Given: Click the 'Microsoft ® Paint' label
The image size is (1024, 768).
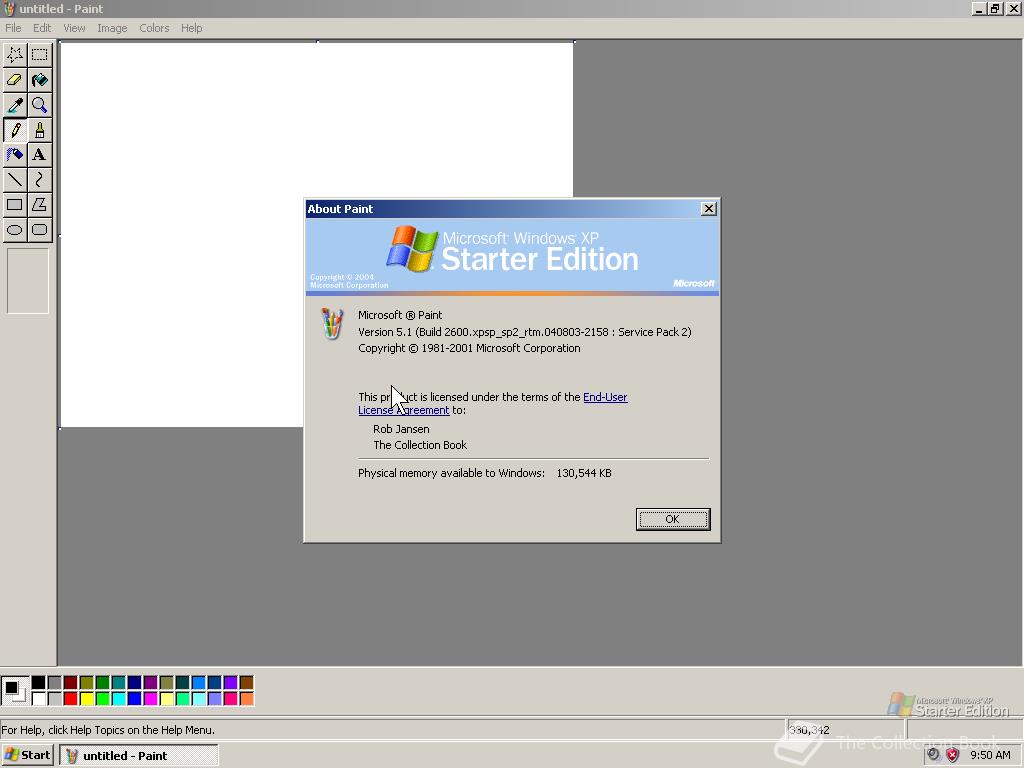Looking at the screenshot, I should 400,315.
